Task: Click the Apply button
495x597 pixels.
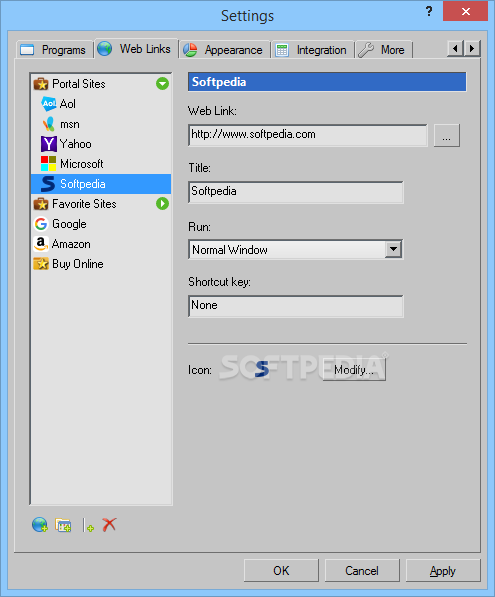Action: tap(443, 570)
